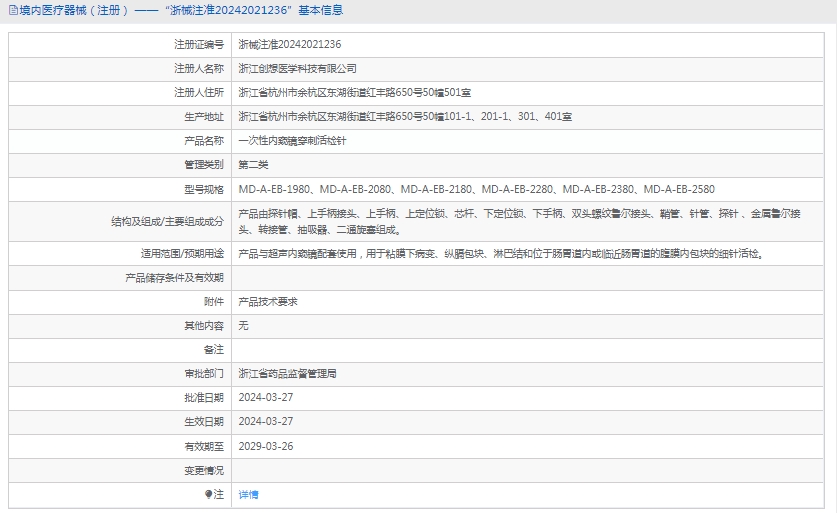Click the document icon before the page title

click(12, 10)
